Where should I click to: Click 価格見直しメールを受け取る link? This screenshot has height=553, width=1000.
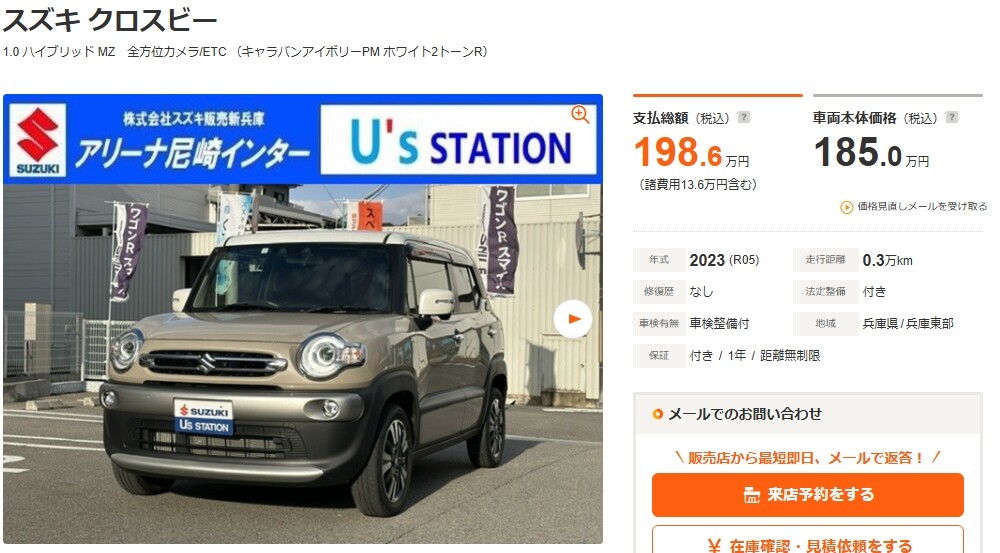click(x=922, y=206)
